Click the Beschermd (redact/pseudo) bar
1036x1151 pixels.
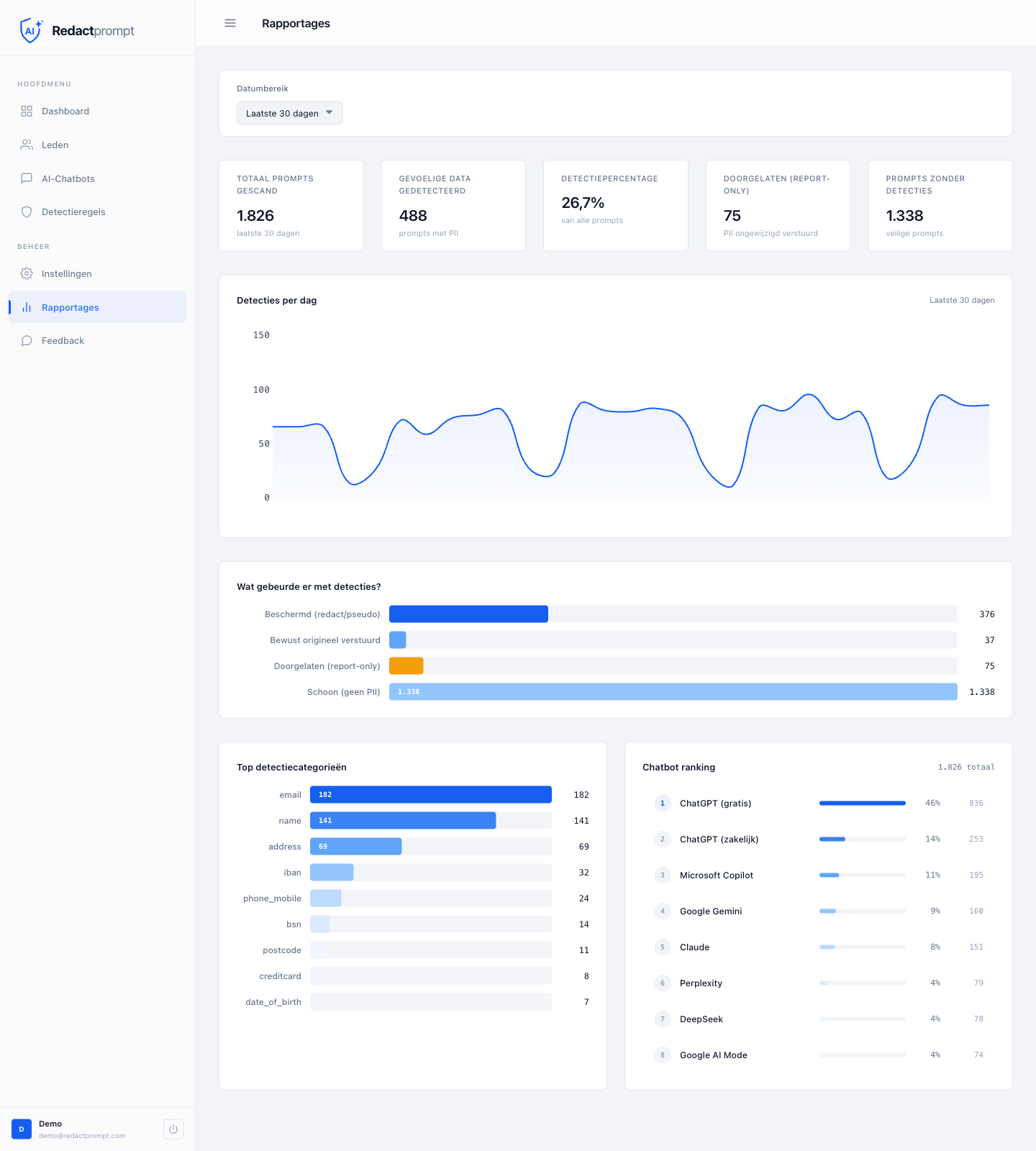[468, 614]
